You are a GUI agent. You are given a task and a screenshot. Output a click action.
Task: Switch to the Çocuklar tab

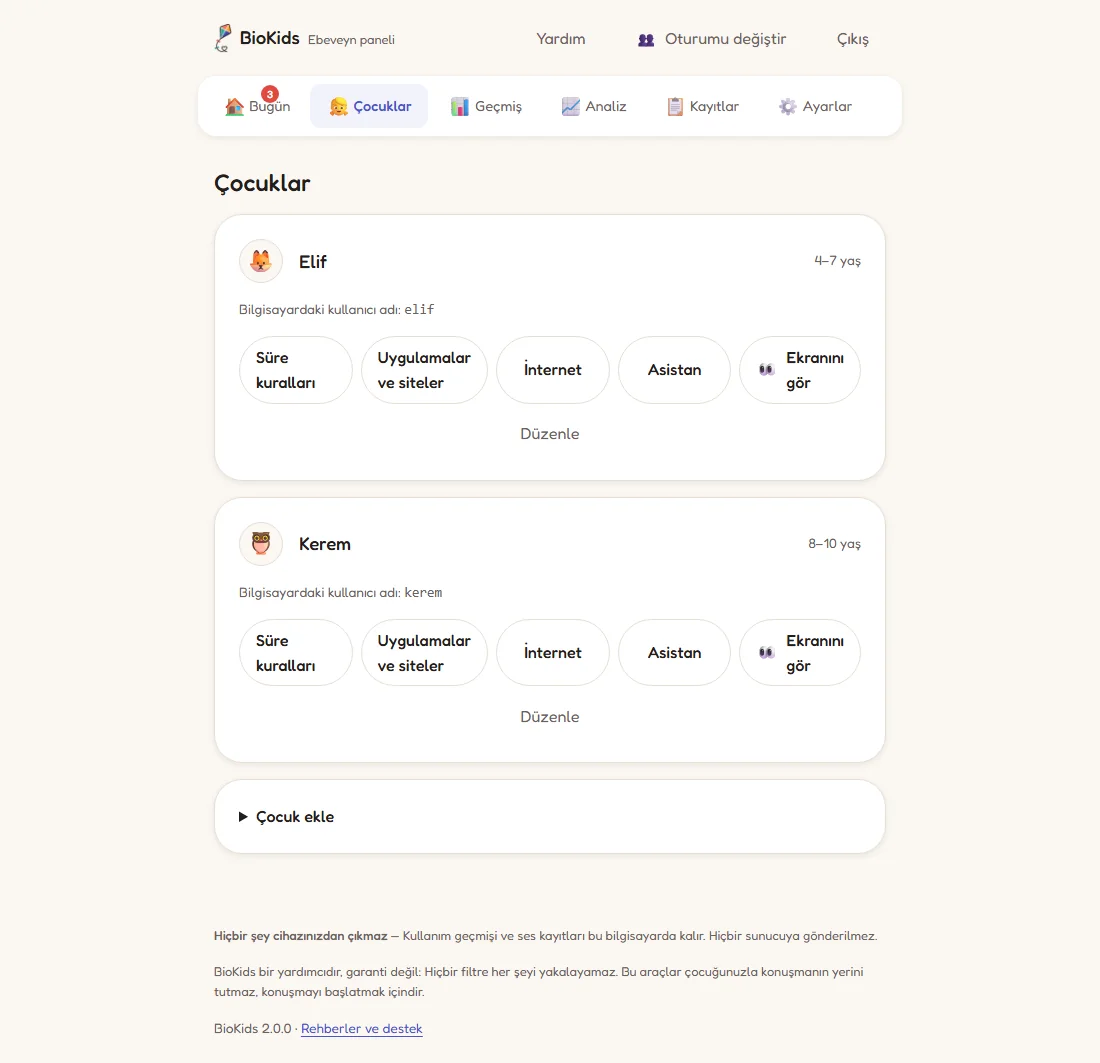click(370, 106)
